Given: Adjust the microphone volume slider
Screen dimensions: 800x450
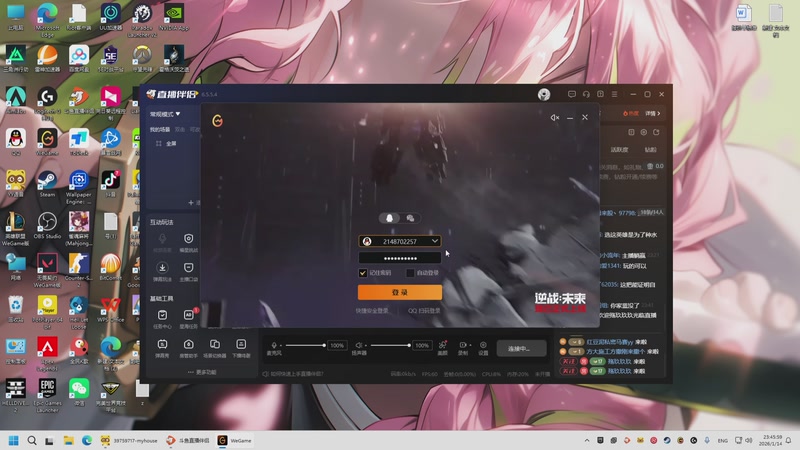Looking at the screenshot, I should point(305,345).
